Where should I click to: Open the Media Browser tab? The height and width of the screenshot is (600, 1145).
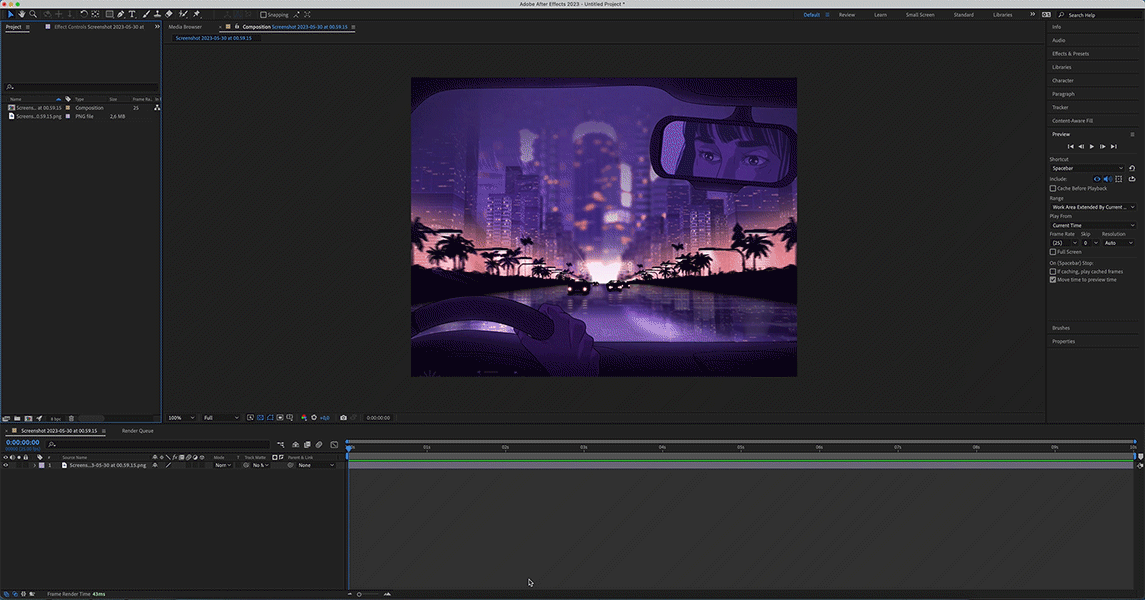(x=185, y=27)
